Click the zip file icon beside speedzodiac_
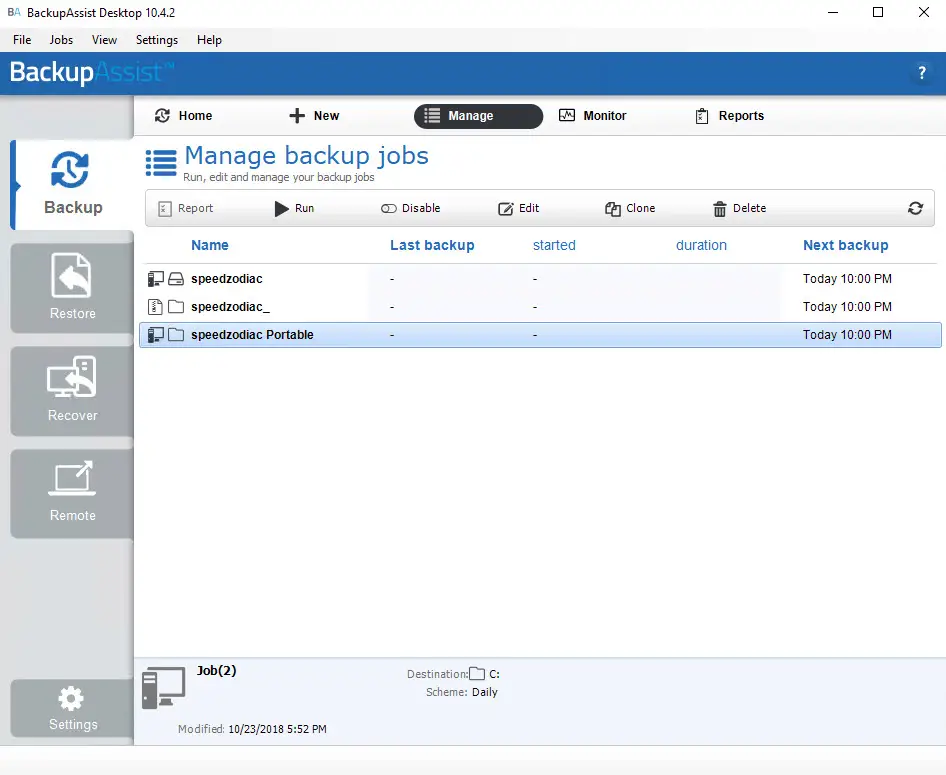The height and width of the screenshot is (775, 946). point(156,307)
